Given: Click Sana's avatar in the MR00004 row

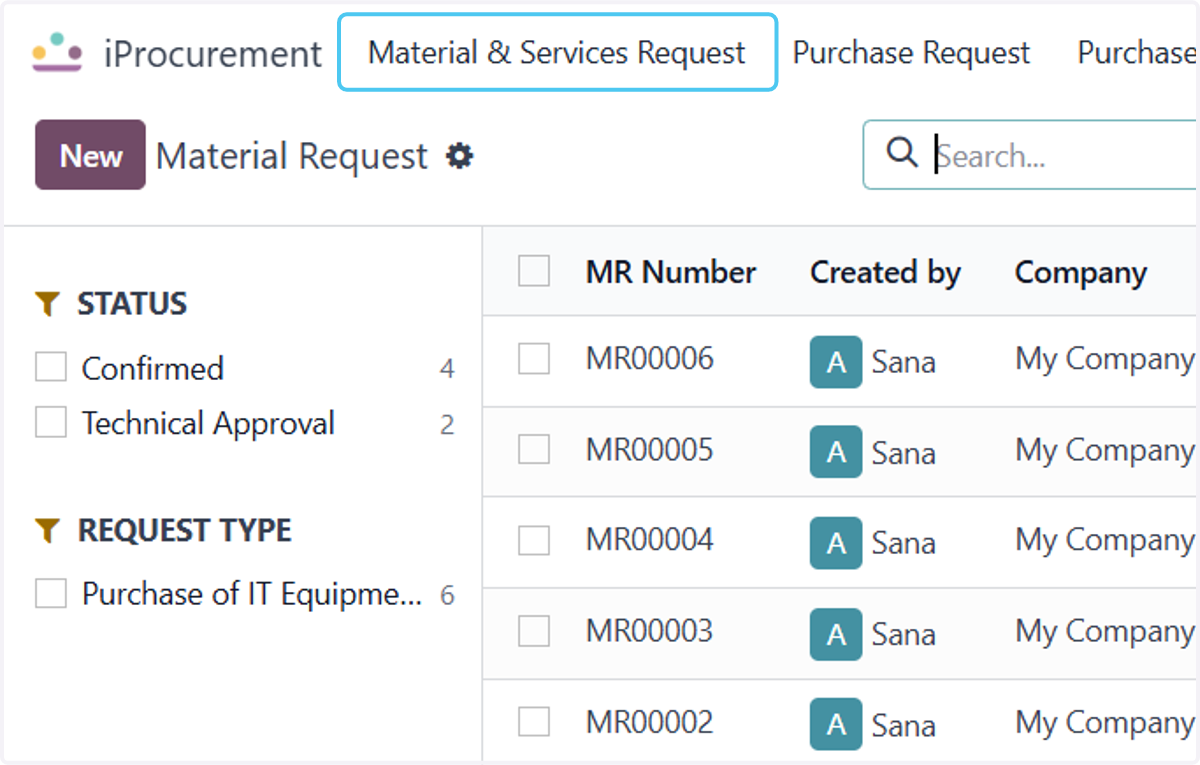Looking at the screenshot, I should point(836,543).
